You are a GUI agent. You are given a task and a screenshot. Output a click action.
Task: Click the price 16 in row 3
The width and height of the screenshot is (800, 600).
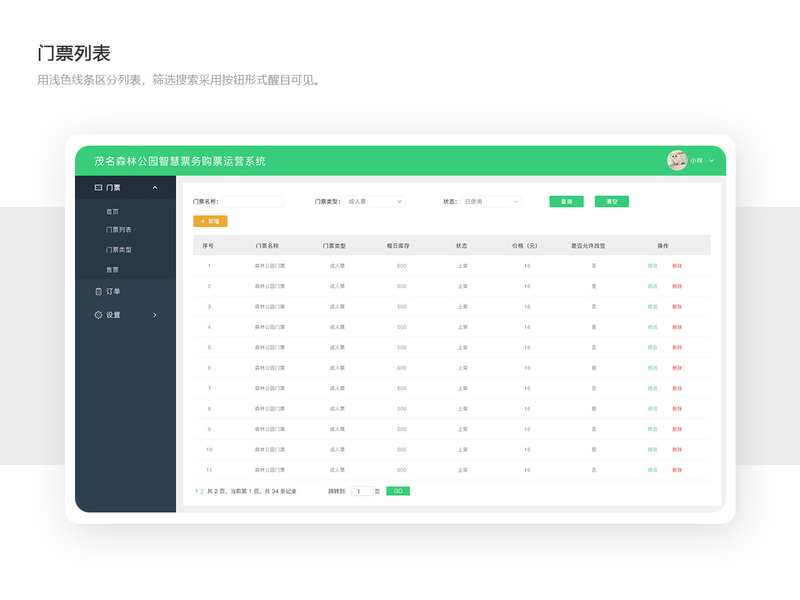tap(527, 307)
